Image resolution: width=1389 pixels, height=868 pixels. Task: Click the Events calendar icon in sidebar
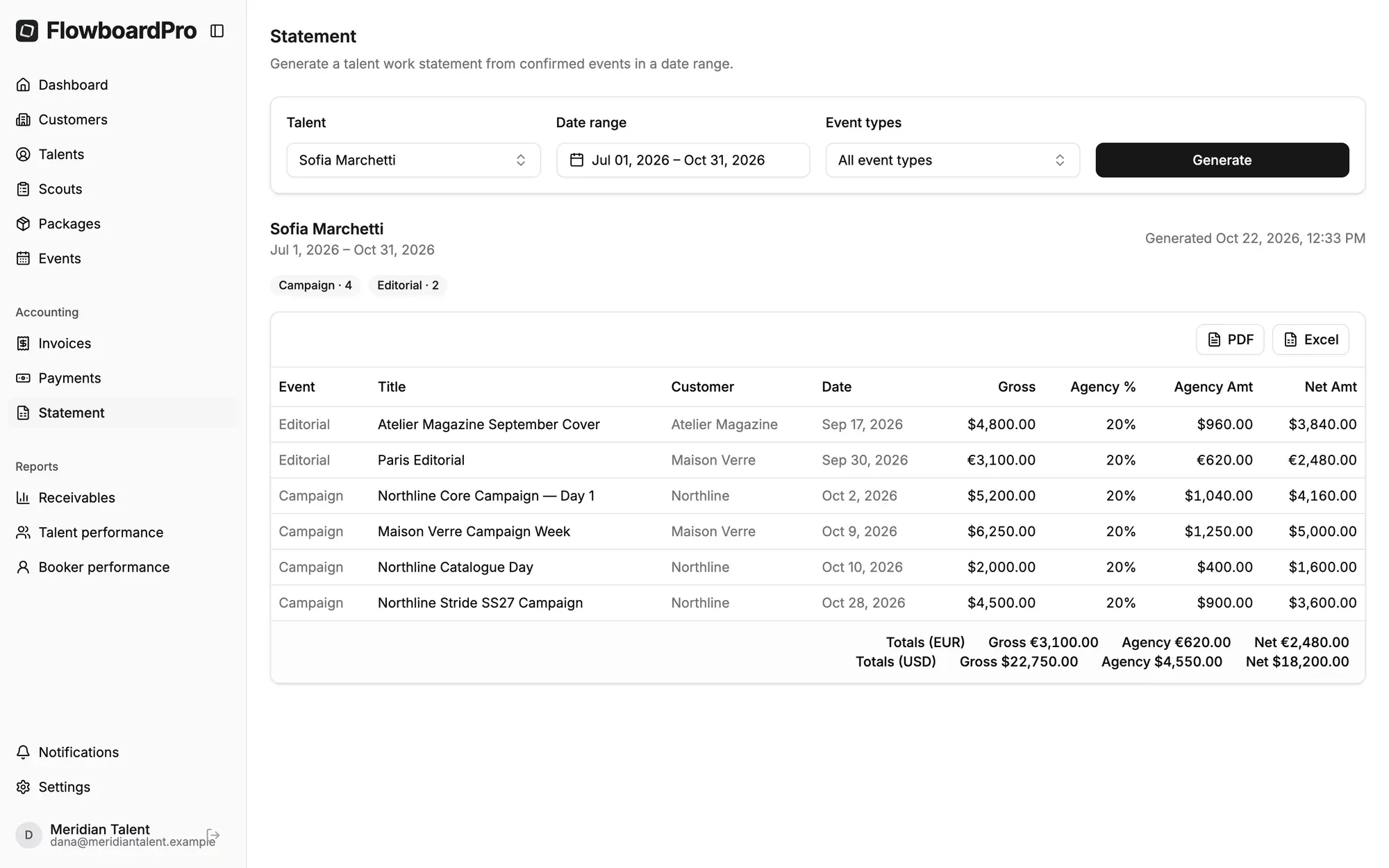tap(23, 258)
